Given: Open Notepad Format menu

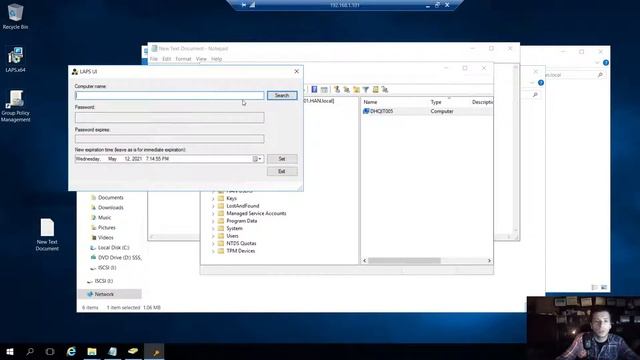Looking at the screenshot, I should point(183,59).
